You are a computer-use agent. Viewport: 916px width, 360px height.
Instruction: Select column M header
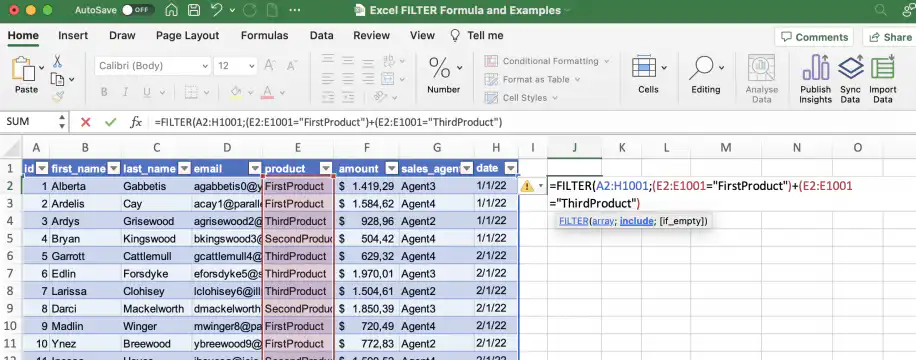726,148
